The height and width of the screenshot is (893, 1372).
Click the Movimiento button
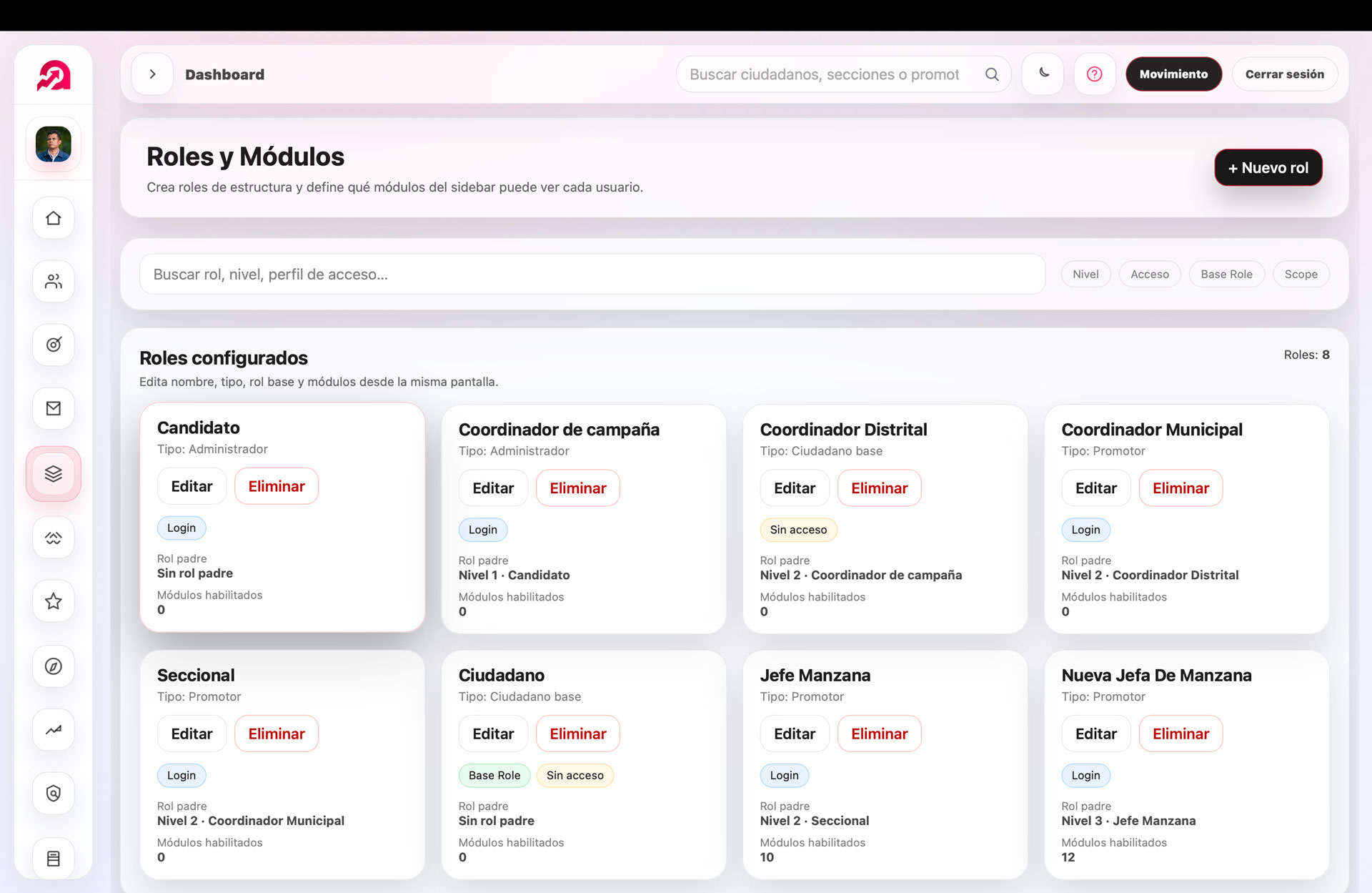pyautogui.click(x=1173, y=74)
